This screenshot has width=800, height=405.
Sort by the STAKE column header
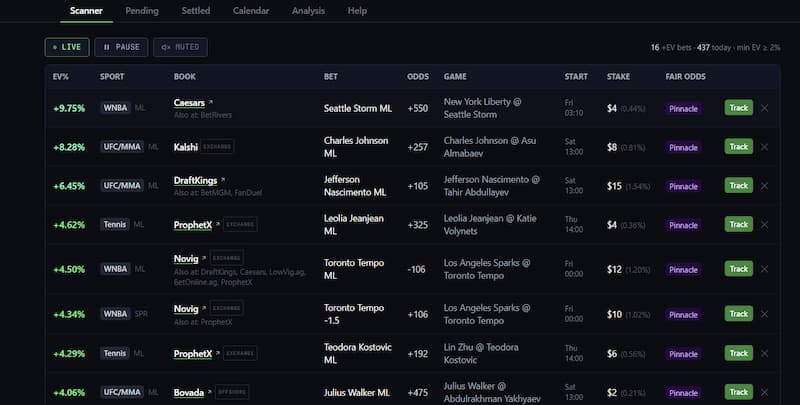pyautogui.click(x=618, y=77)
